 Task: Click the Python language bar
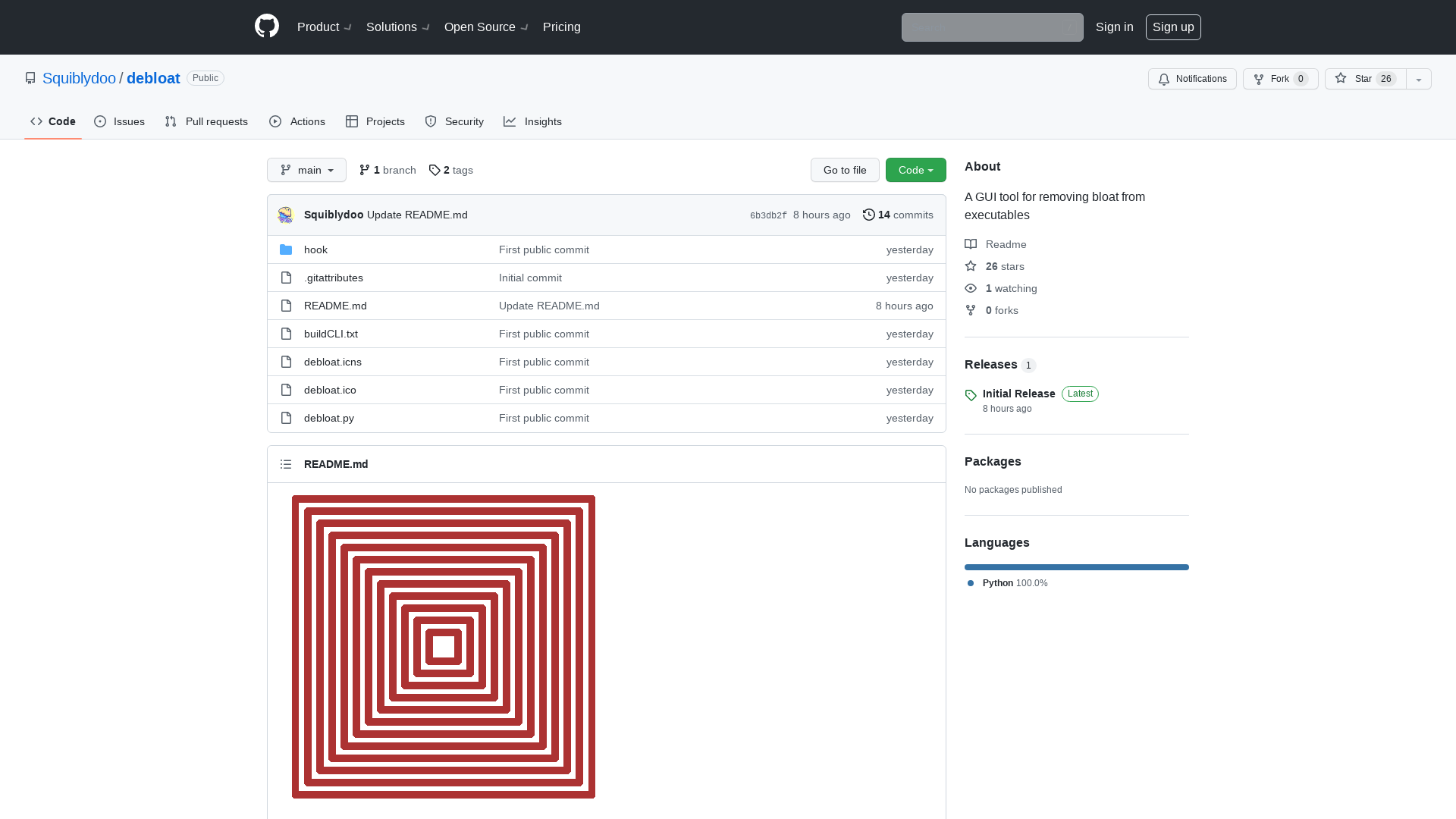point(1076,567)
